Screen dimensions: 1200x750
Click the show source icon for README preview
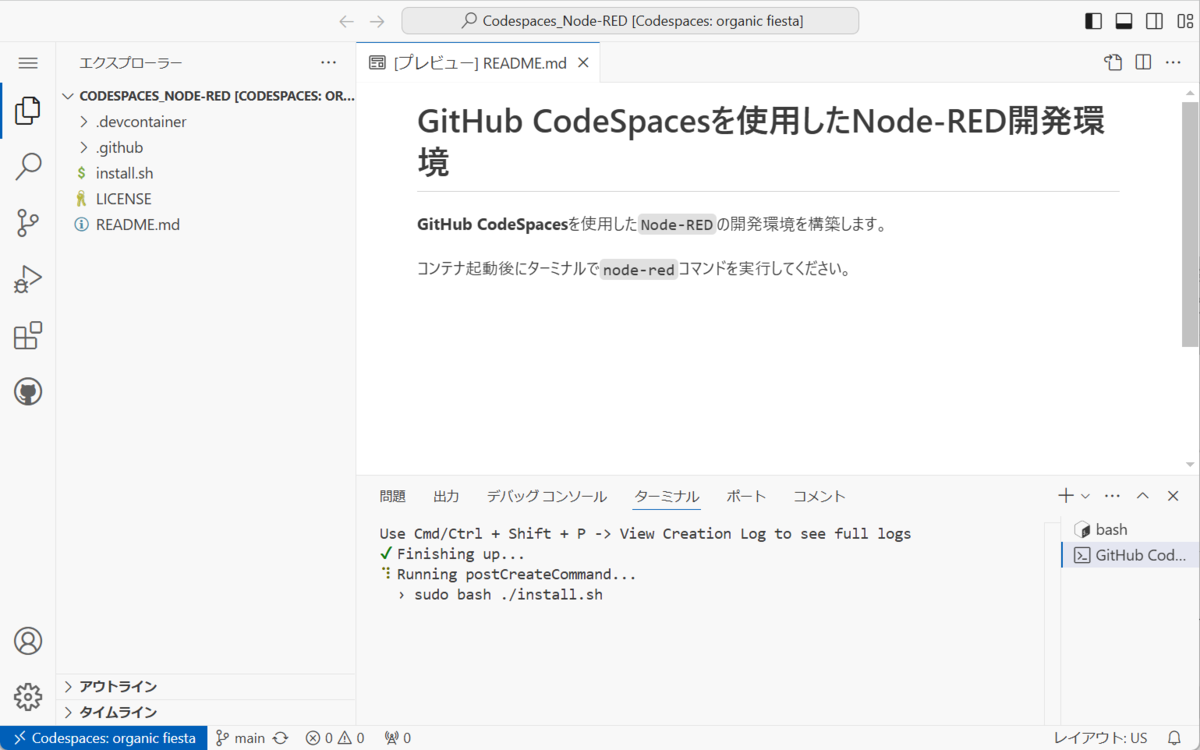1113,63
